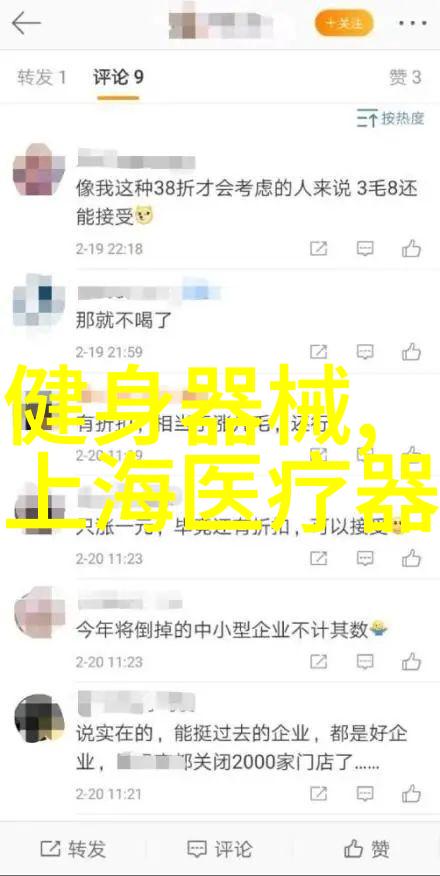Open the three-dot more options menu

tap(414, 24)
